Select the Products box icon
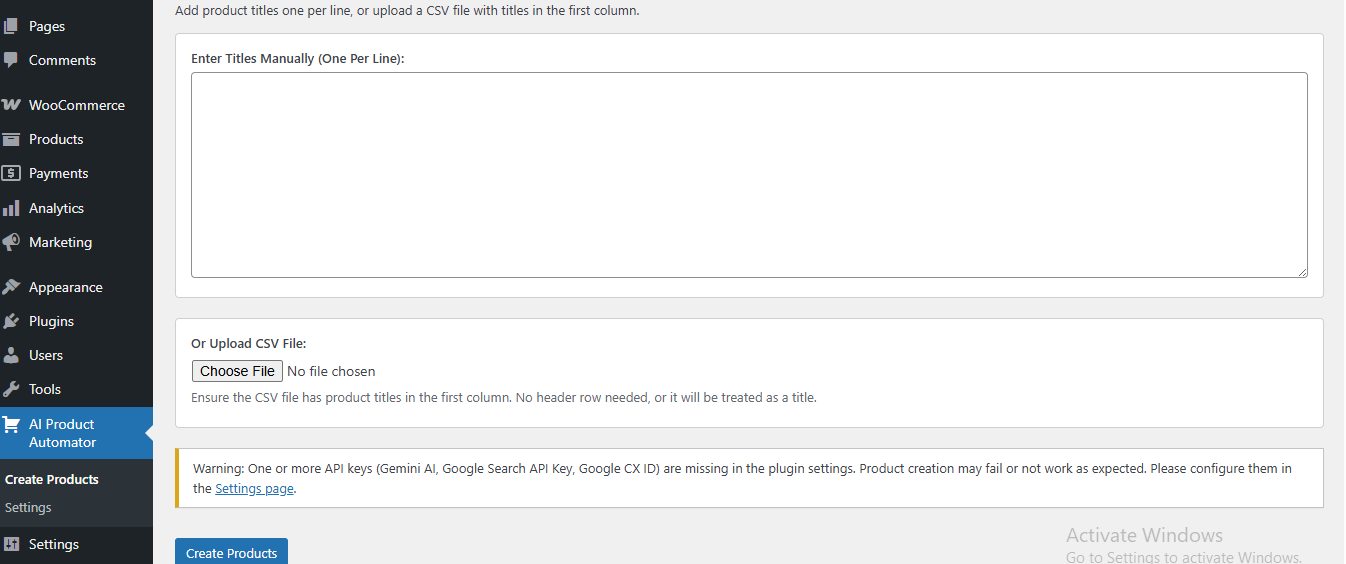 coord(11,139)
